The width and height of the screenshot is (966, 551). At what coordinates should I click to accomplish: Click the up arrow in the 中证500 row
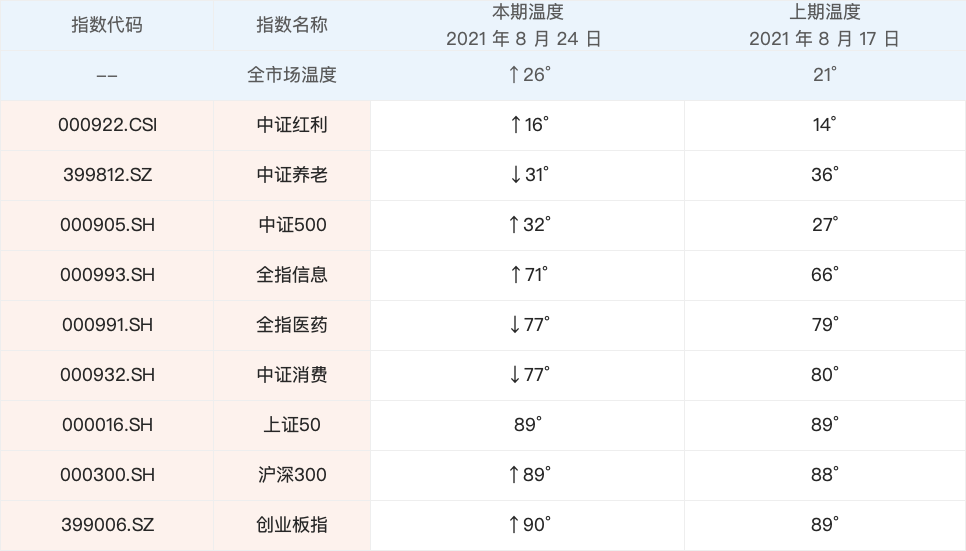tap(515, 225)
